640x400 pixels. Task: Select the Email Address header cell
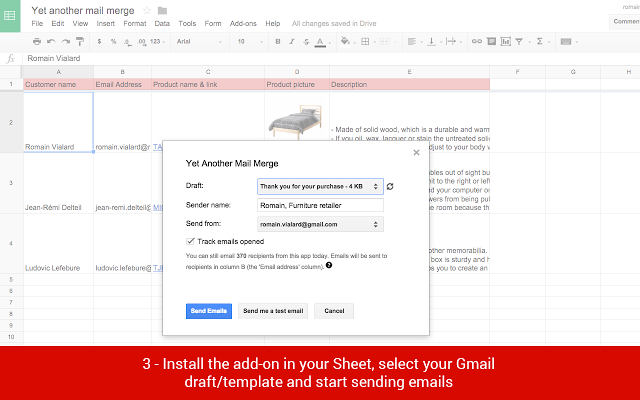[122, 84]
